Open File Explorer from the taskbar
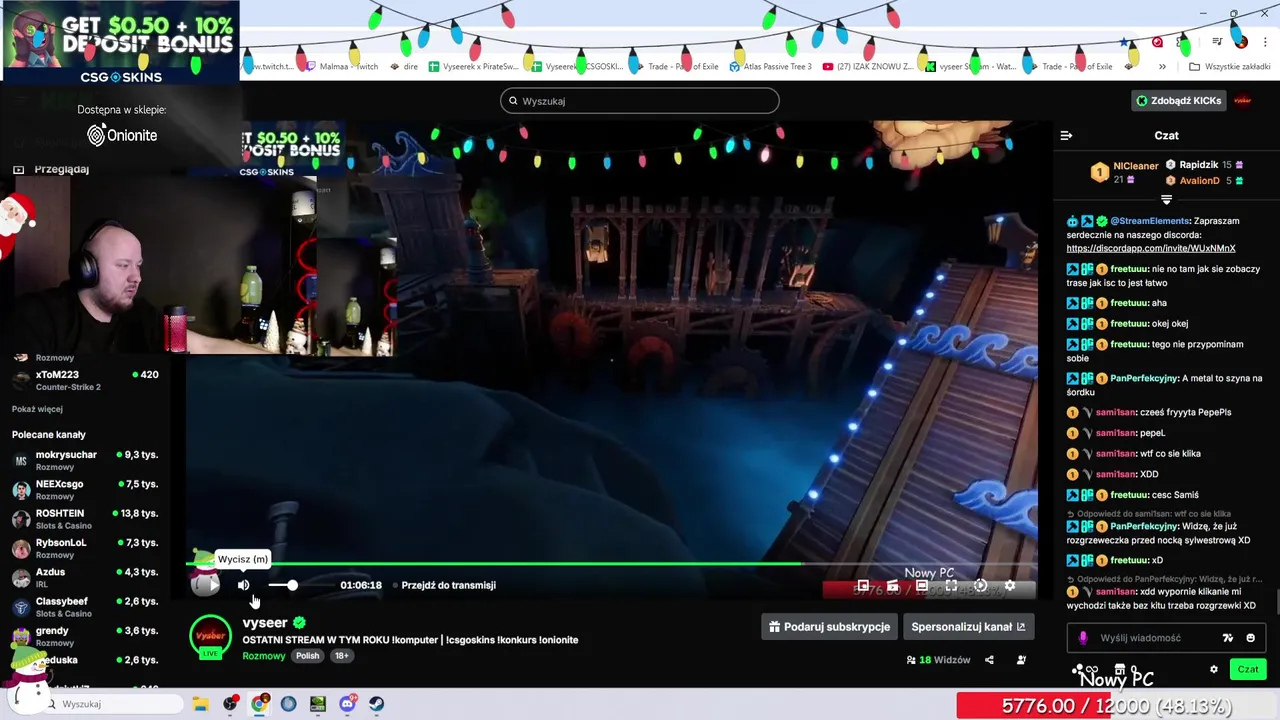Viewport: 1280px width, 720px height. coord(200,704)
